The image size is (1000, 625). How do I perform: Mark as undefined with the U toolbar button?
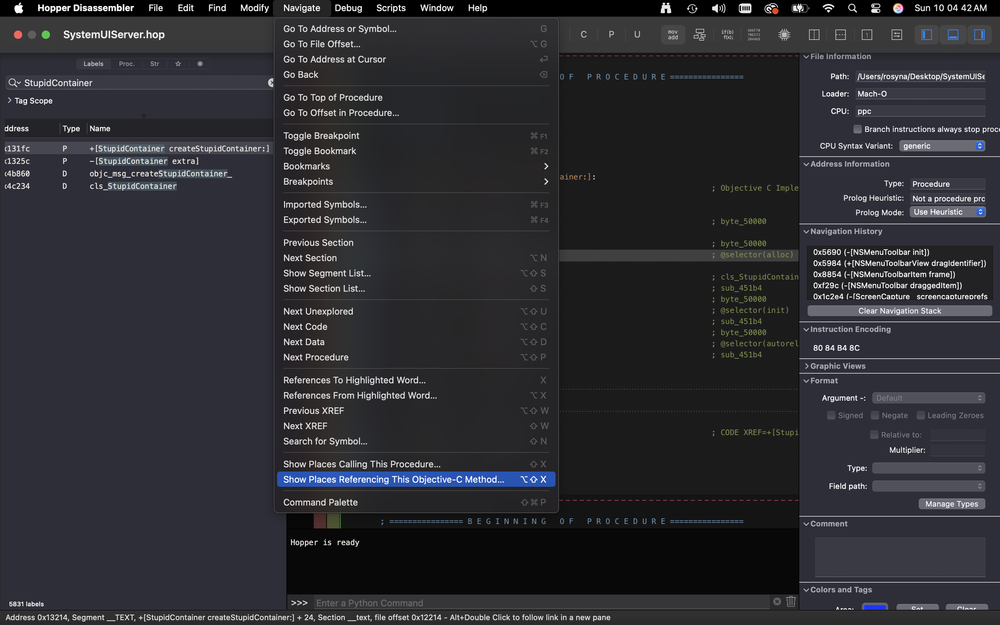(x=637, y=34)
